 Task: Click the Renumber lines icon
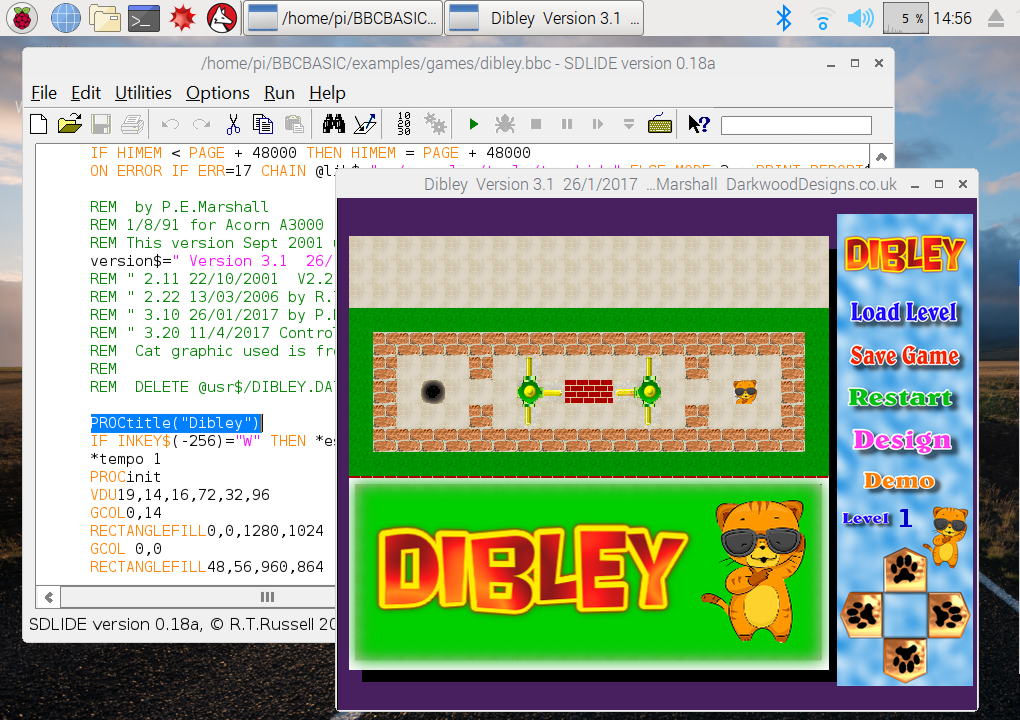tap(404, 124)
